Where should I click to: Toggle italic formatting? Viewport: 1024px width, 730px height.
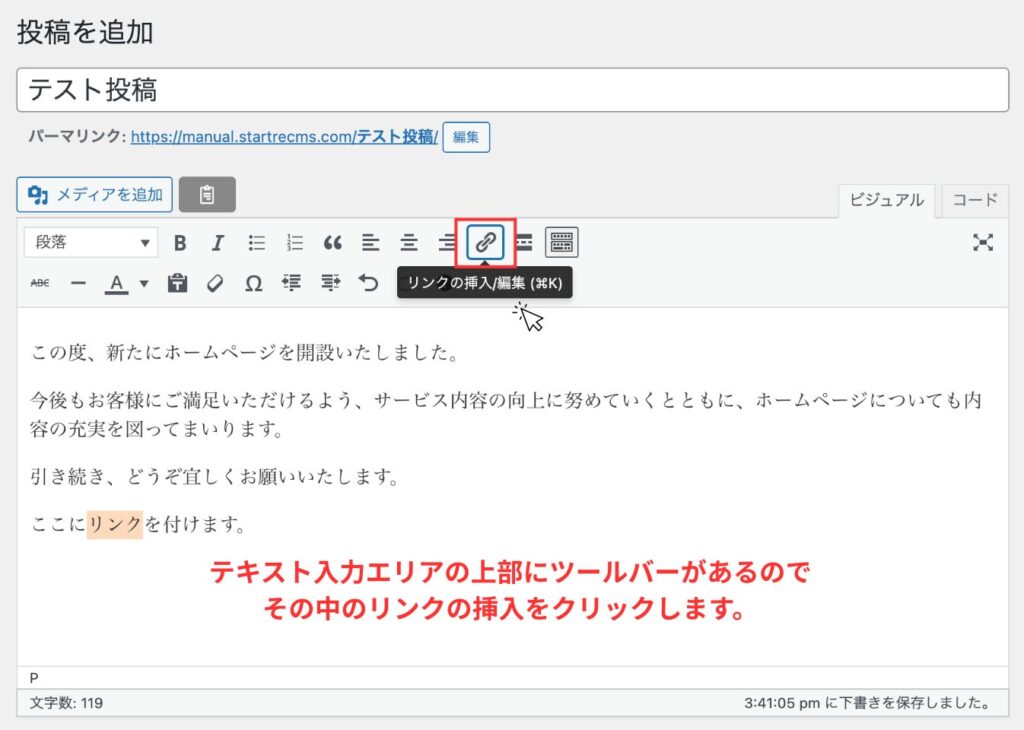[x=217, y=242]
